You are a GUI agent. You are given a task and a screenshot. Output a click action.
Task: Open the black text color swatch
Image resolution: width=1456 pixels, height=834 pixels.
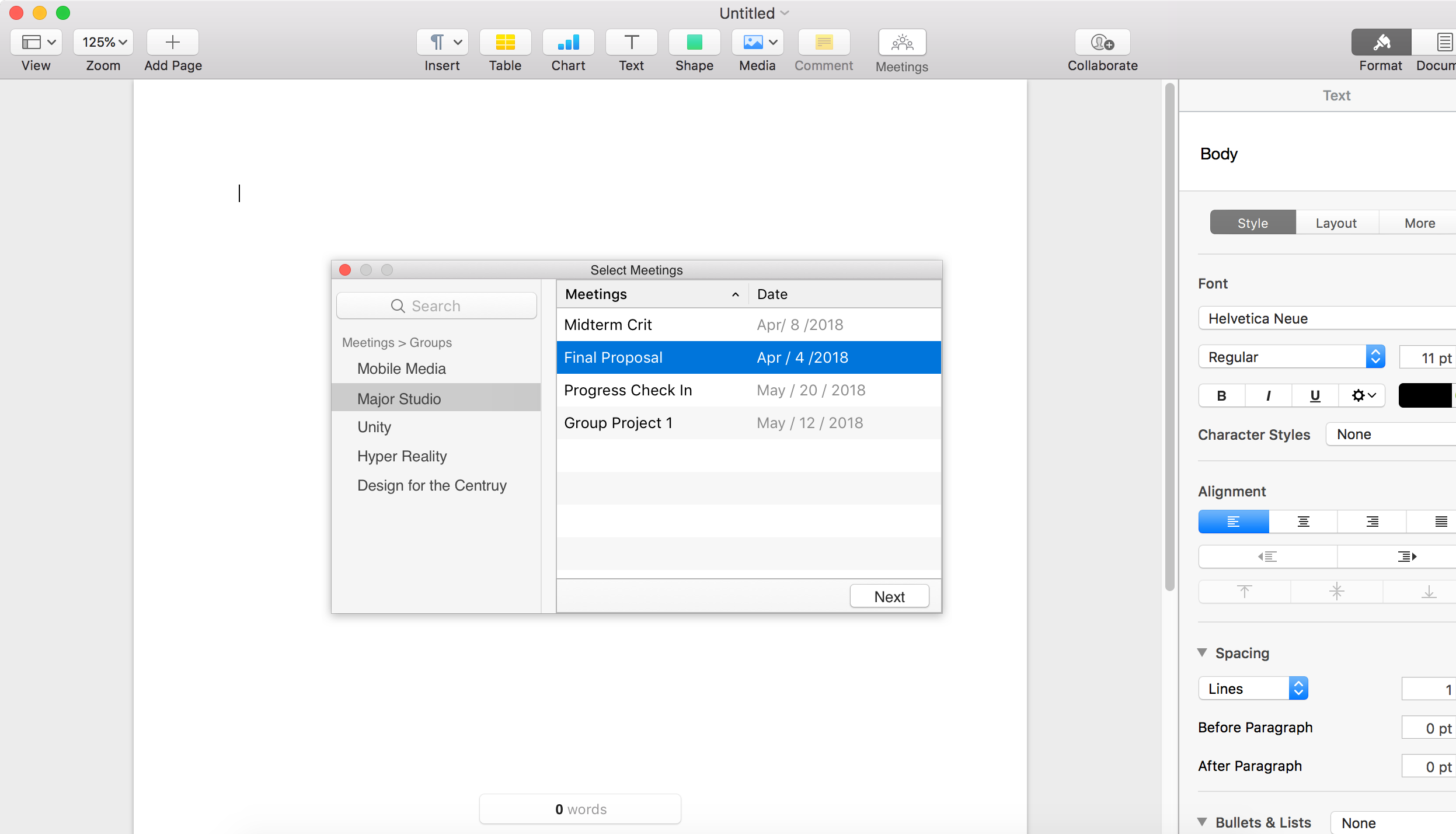tap(1425, 395)
